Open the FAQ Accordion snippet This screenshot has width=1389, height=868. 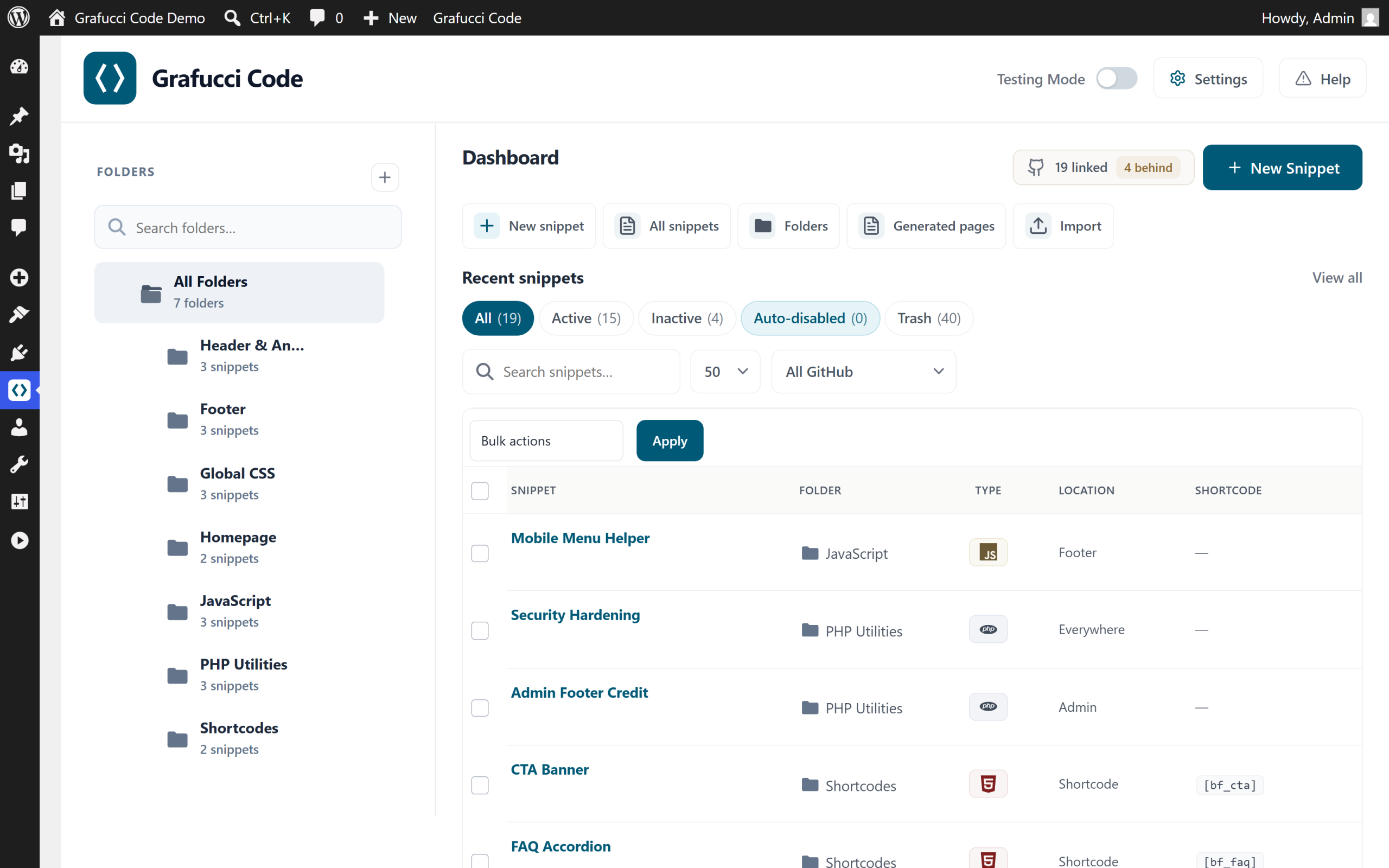(561, 846)
